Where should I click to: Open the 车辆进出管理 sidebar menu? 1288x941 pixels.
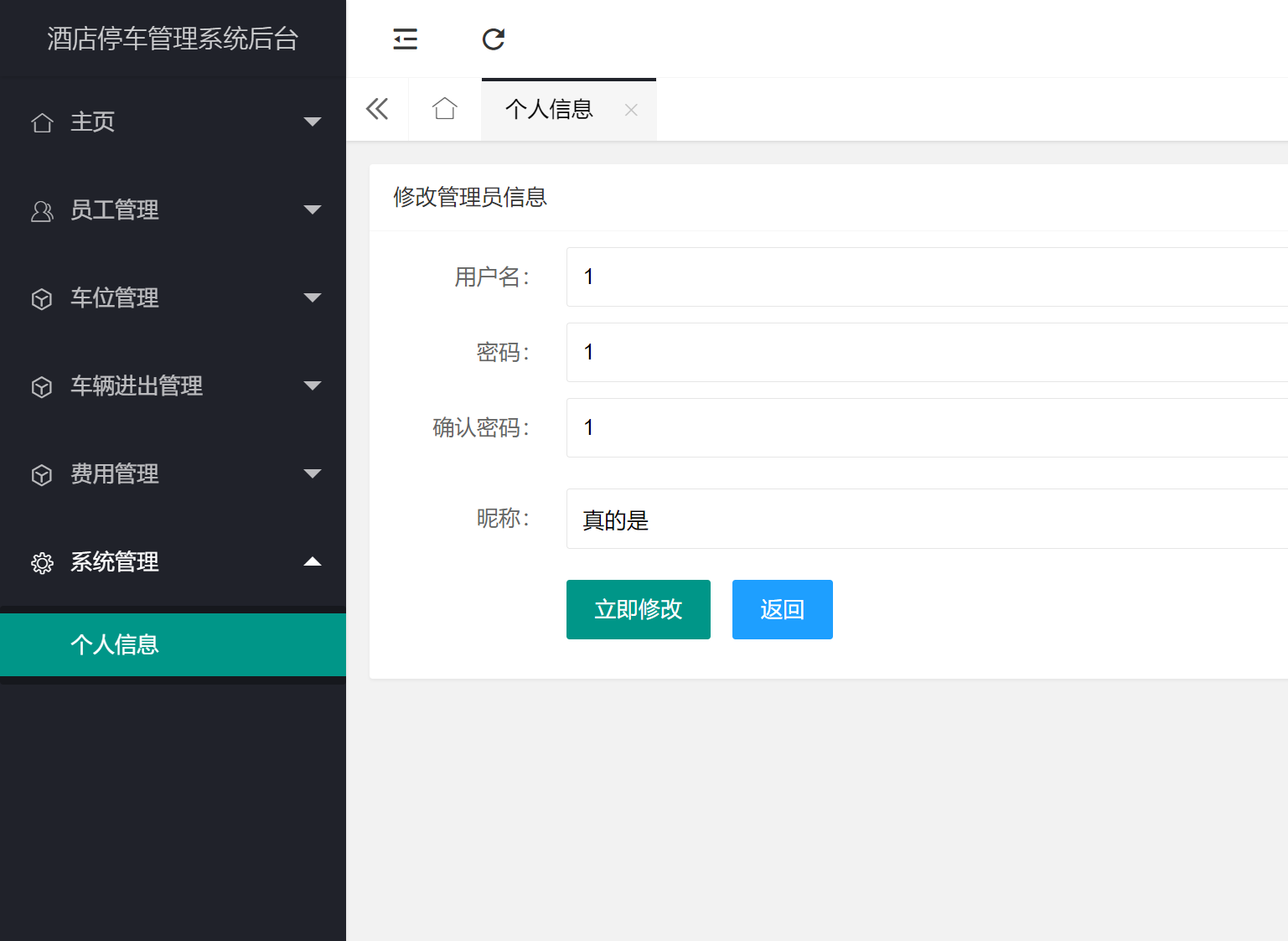(x=173, y=386)
